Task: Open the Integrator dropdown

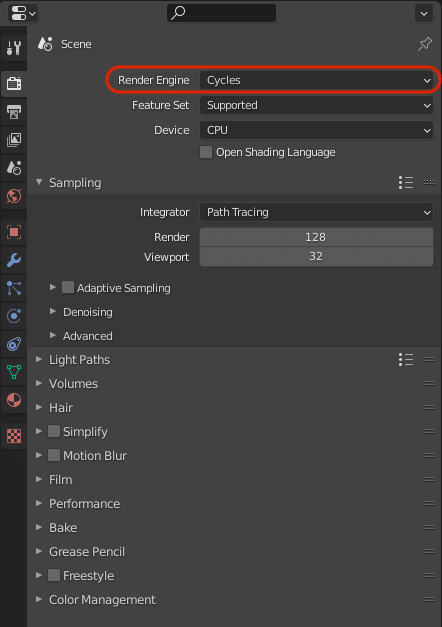Action: [x=316, y=212]
